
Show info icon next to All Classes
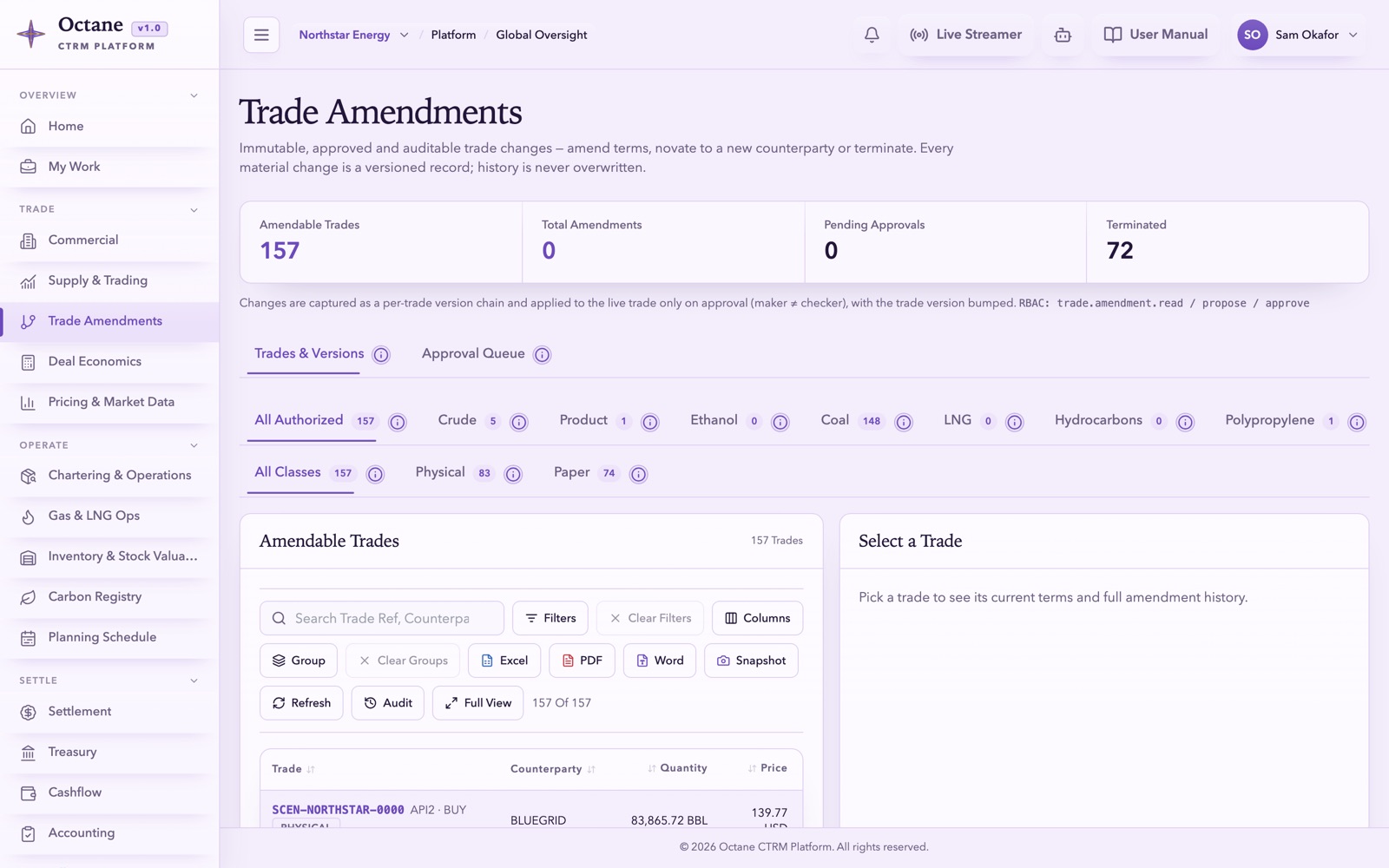375,474
